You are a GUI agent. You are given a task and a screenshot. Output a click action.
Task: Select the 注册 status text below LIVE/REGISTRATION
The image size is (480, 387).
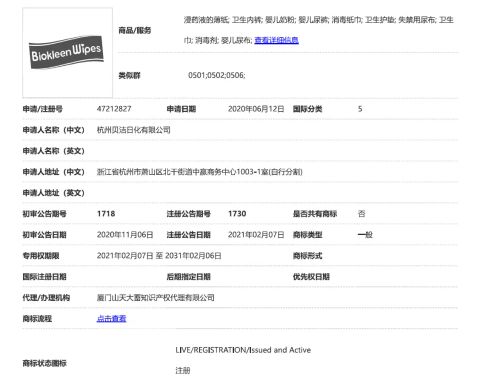point(183,370)
